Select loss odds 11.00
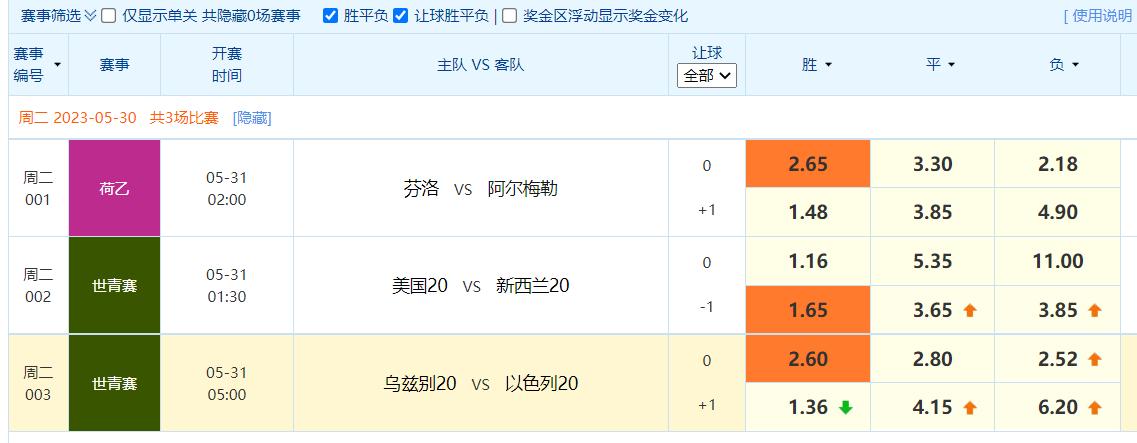1137x443 pixels. [x=1058, y=261]
